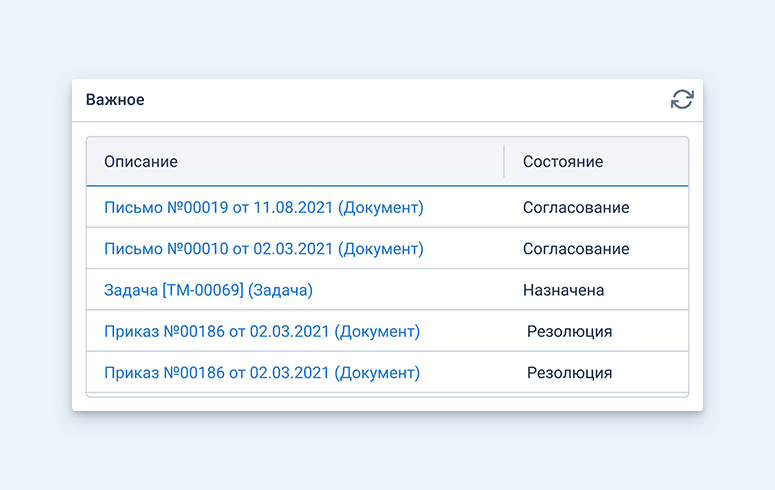Select Согласование status of Письмо №00019

[x=576, y=208]
